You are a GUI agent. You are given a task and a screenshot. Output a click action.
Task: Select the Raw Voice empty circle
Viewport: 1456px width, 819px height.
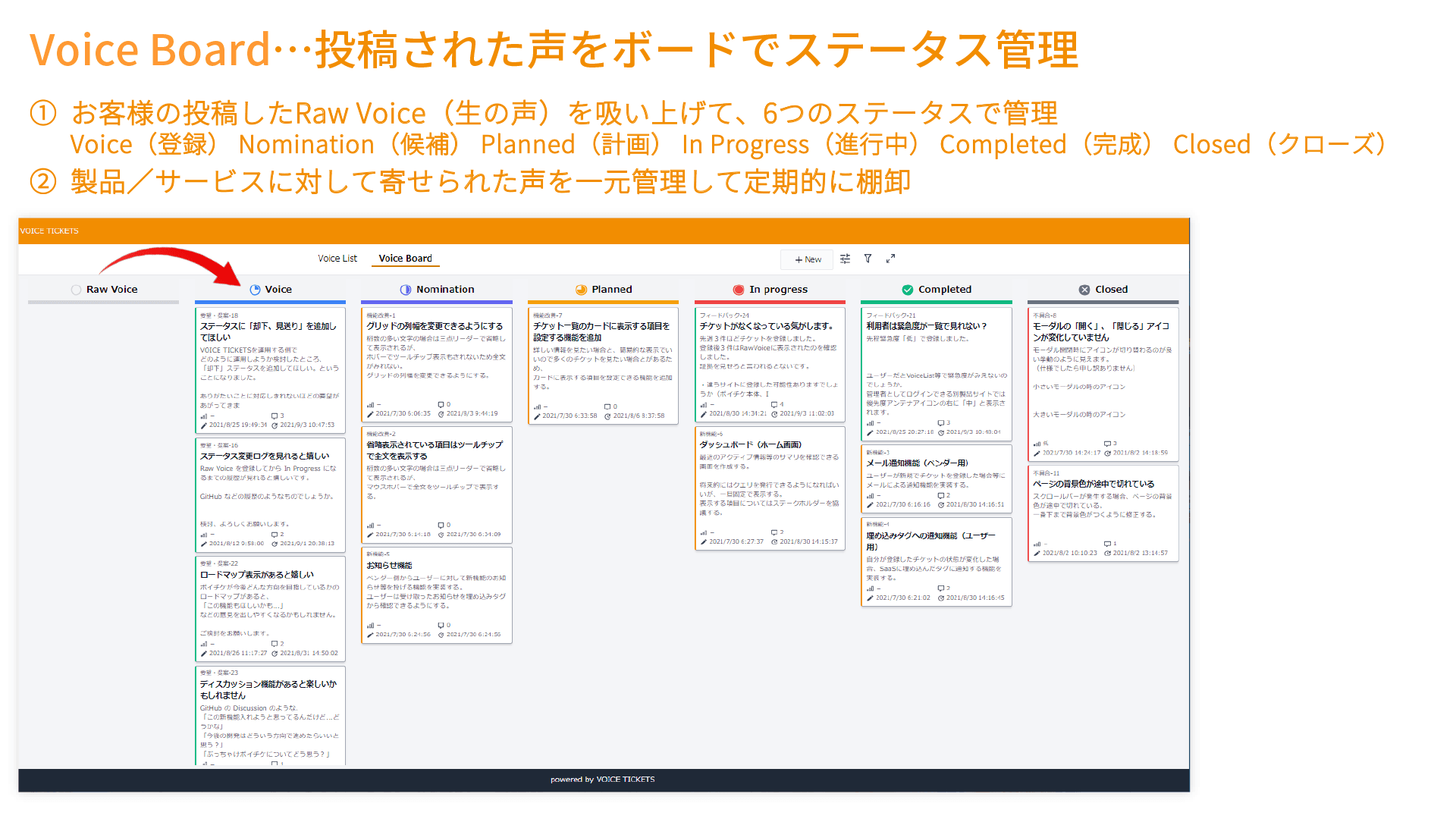click(76, 290)
